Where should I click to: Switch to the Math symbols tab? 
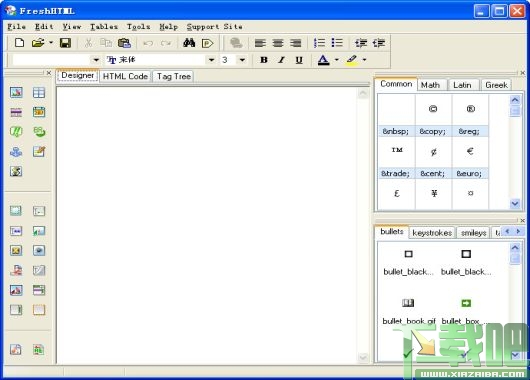tap(430, 85)
